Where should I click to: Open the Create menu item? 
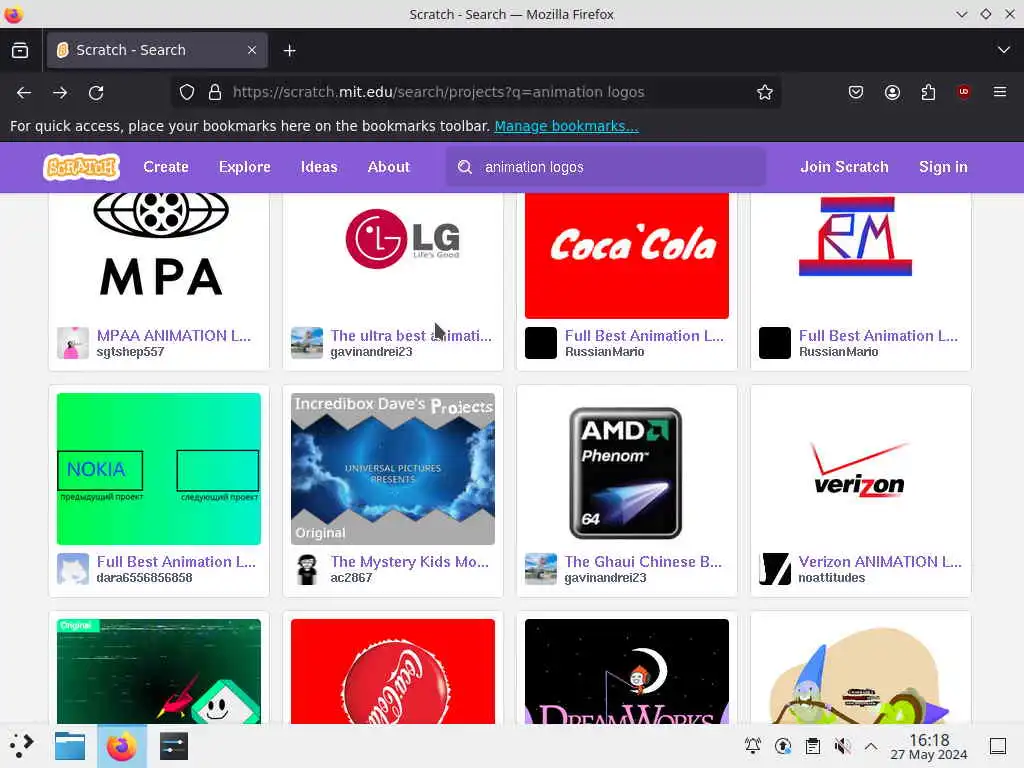166,167
